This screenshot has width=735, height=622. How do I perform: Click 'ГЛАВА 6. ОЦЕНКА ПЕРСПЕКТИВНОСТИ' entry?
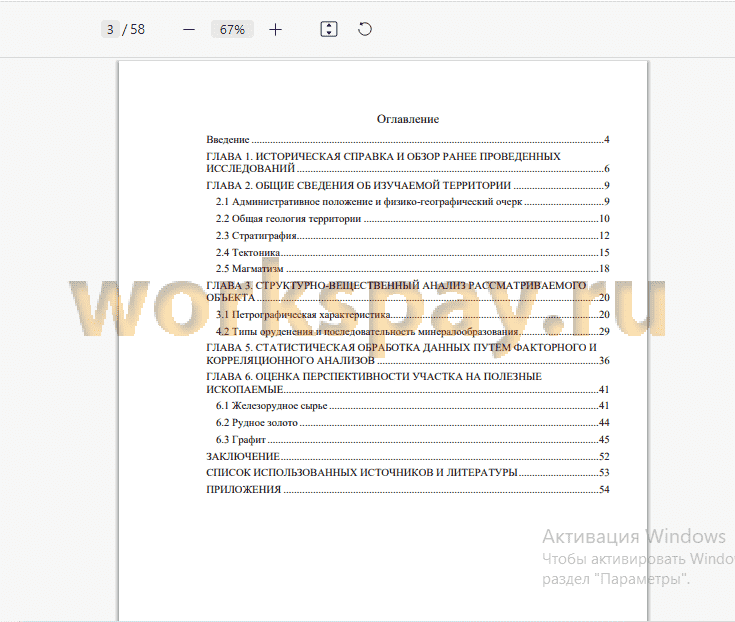[408, 383]
